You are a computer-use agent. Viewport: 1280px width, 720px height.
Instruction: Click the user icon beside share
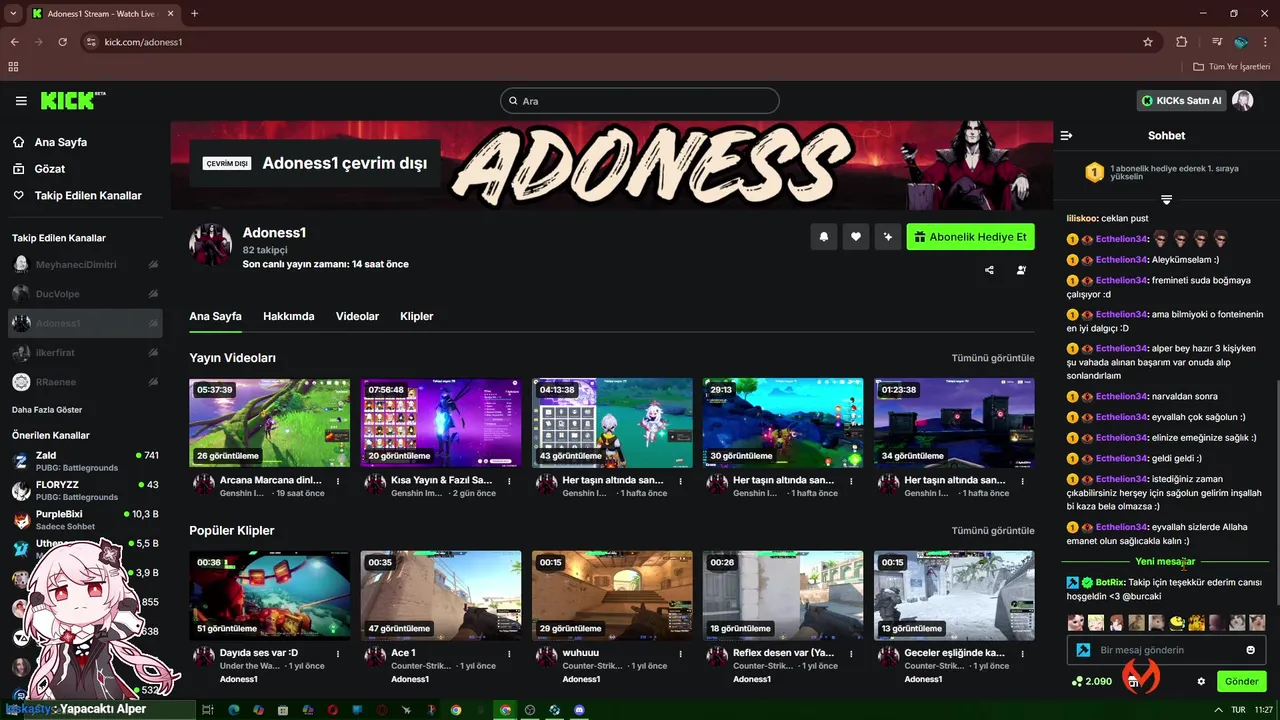click(1021, 270)
